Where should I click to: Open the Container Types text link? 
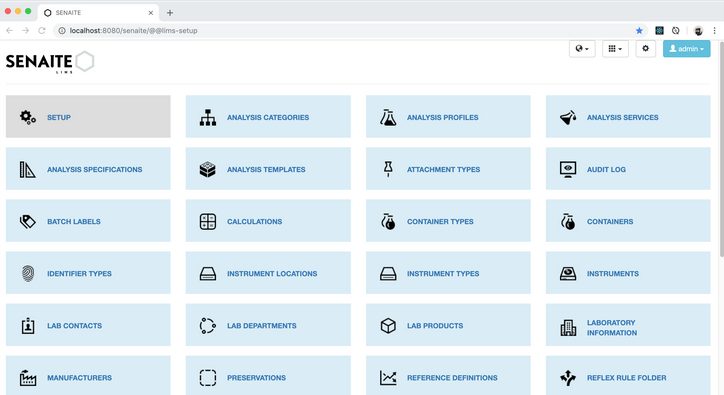[440, 222]
